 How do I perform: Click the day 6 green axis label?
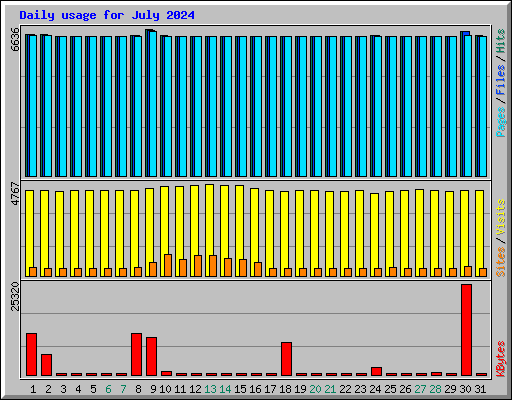108,389
